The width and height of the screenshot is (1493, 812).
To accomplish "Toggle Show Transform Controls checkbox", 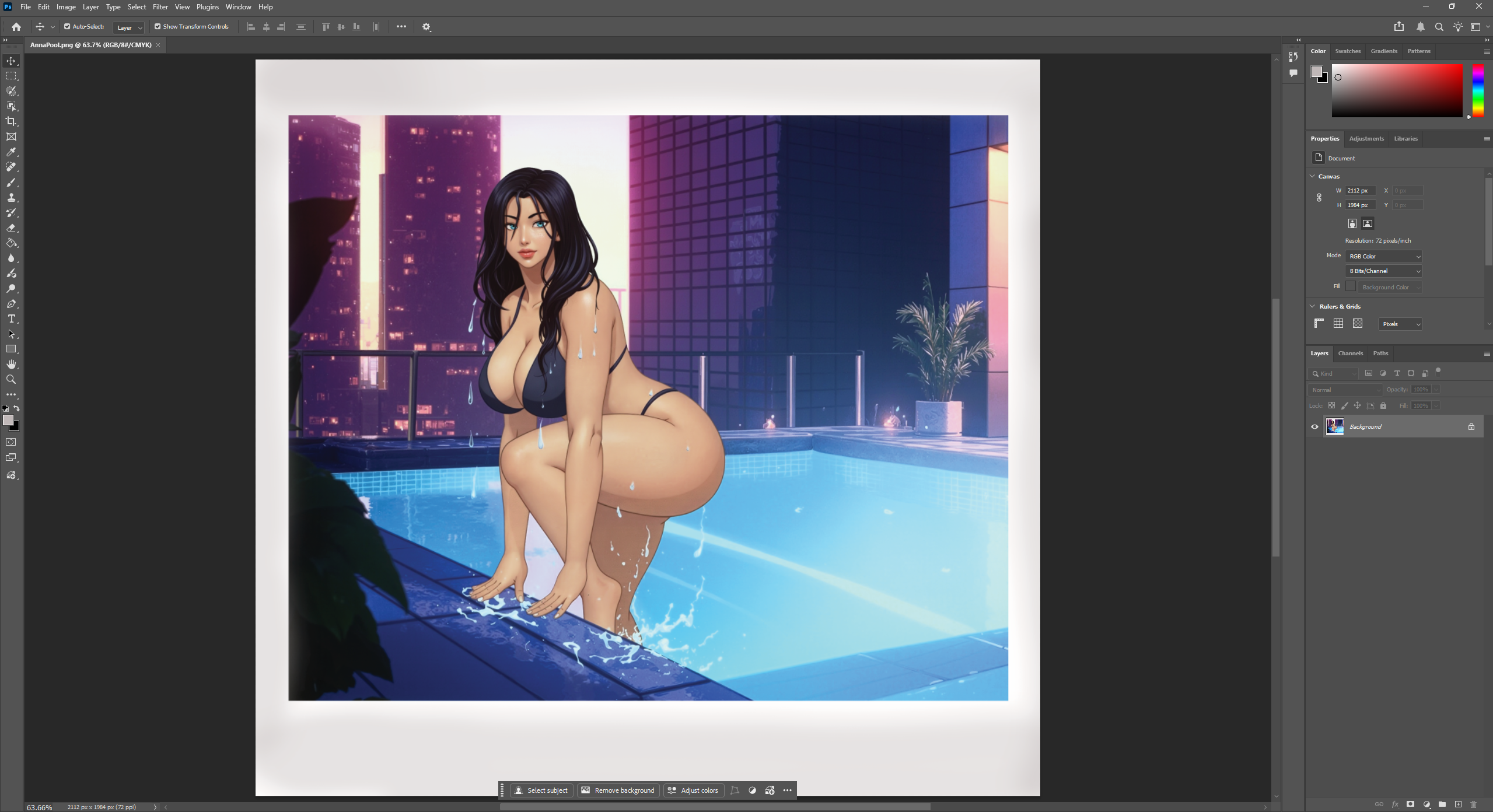I will (x=158, y=27).
